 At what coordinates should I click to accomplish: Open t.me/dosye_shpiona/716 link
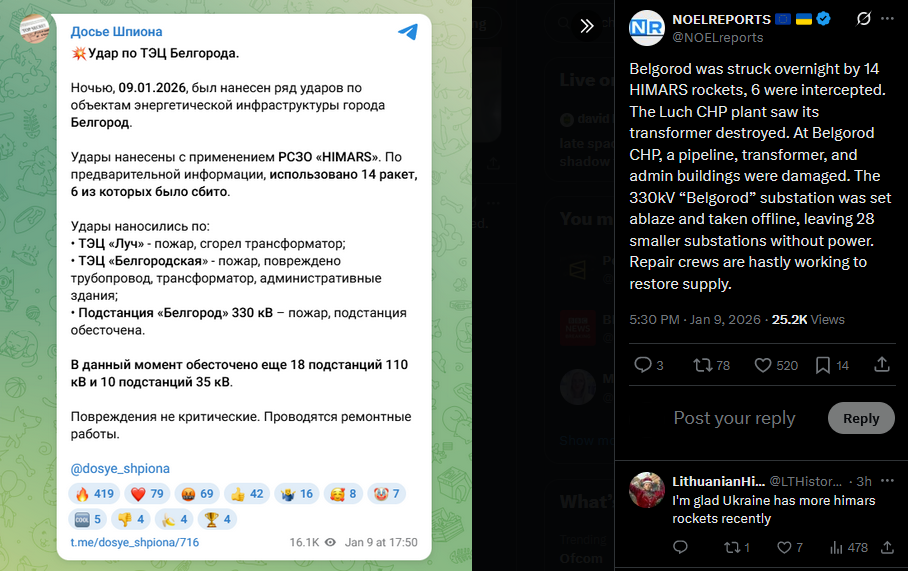(x=134, y=543)
